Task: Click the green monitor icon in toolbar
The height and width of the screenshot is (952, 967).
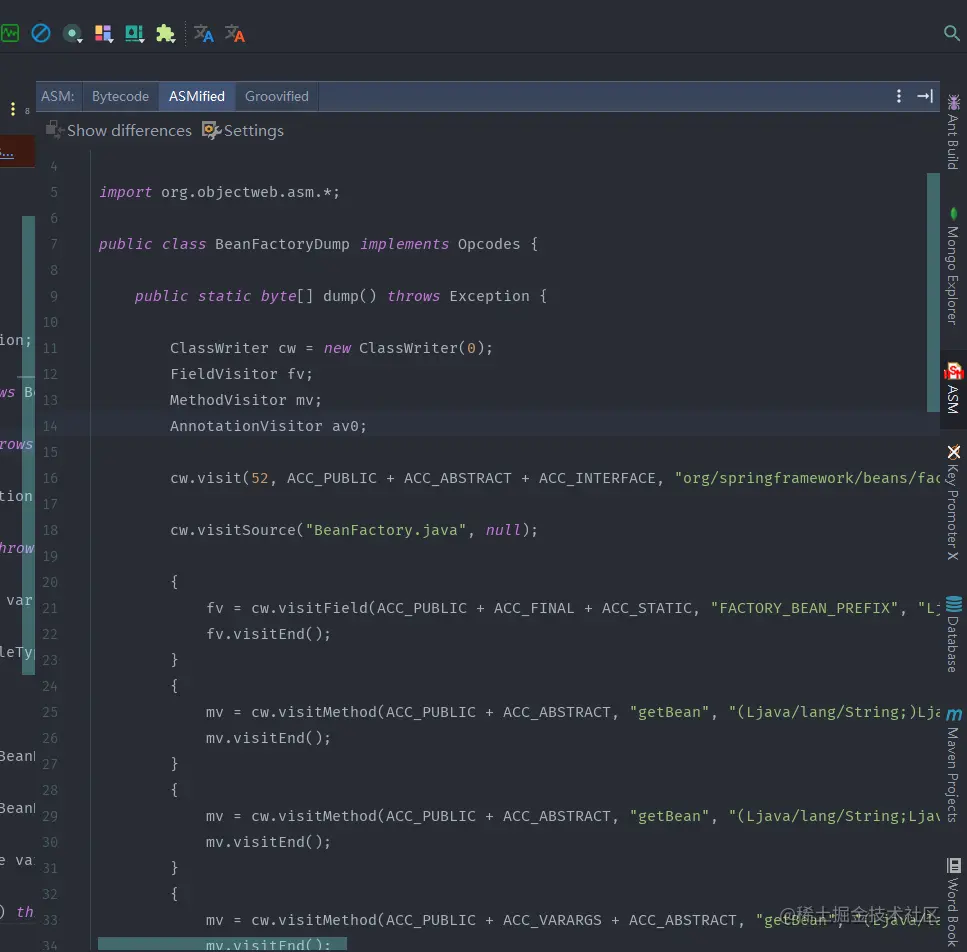Action: [9, 33]
